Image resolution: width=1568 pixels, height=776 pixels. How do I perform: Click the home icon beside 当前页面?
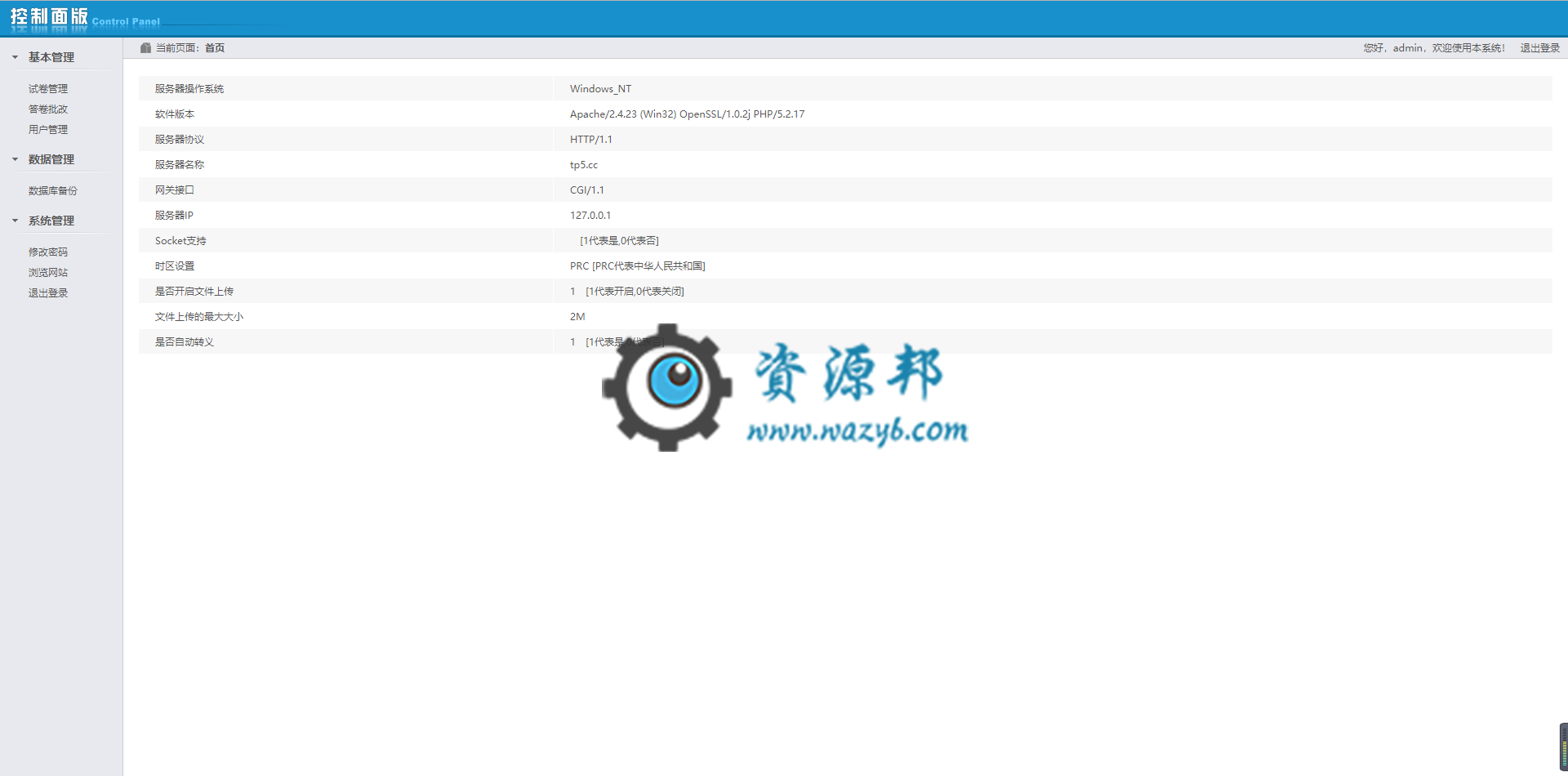pos(145,48)
